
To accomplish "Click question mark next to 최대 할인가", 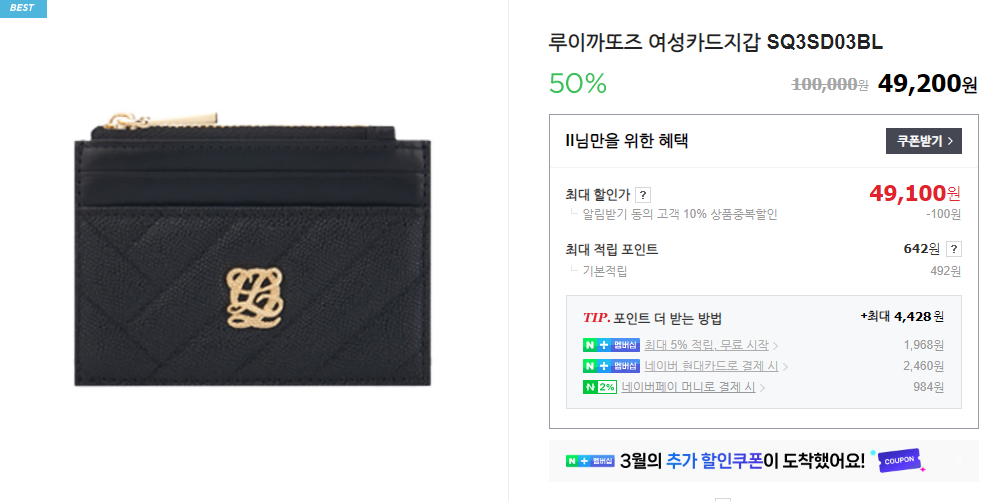I will (642, 195).
